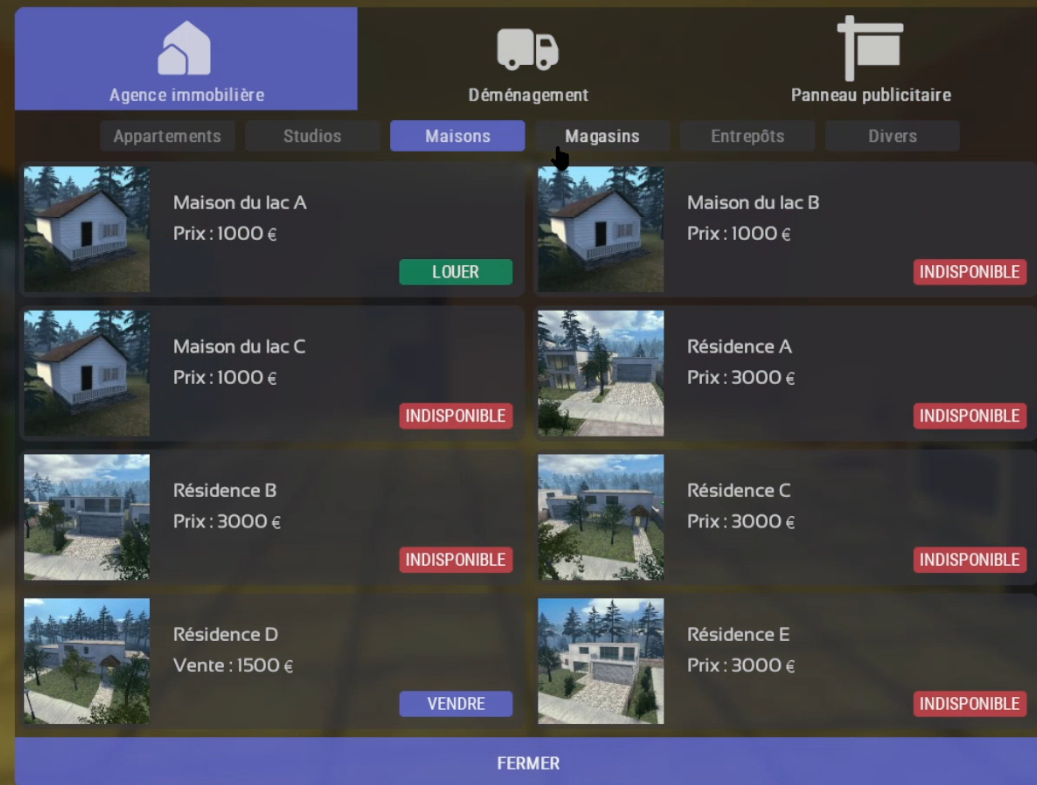Click the Maison du lac A thumbnail

pyautogui.click(x=87, y=229)
